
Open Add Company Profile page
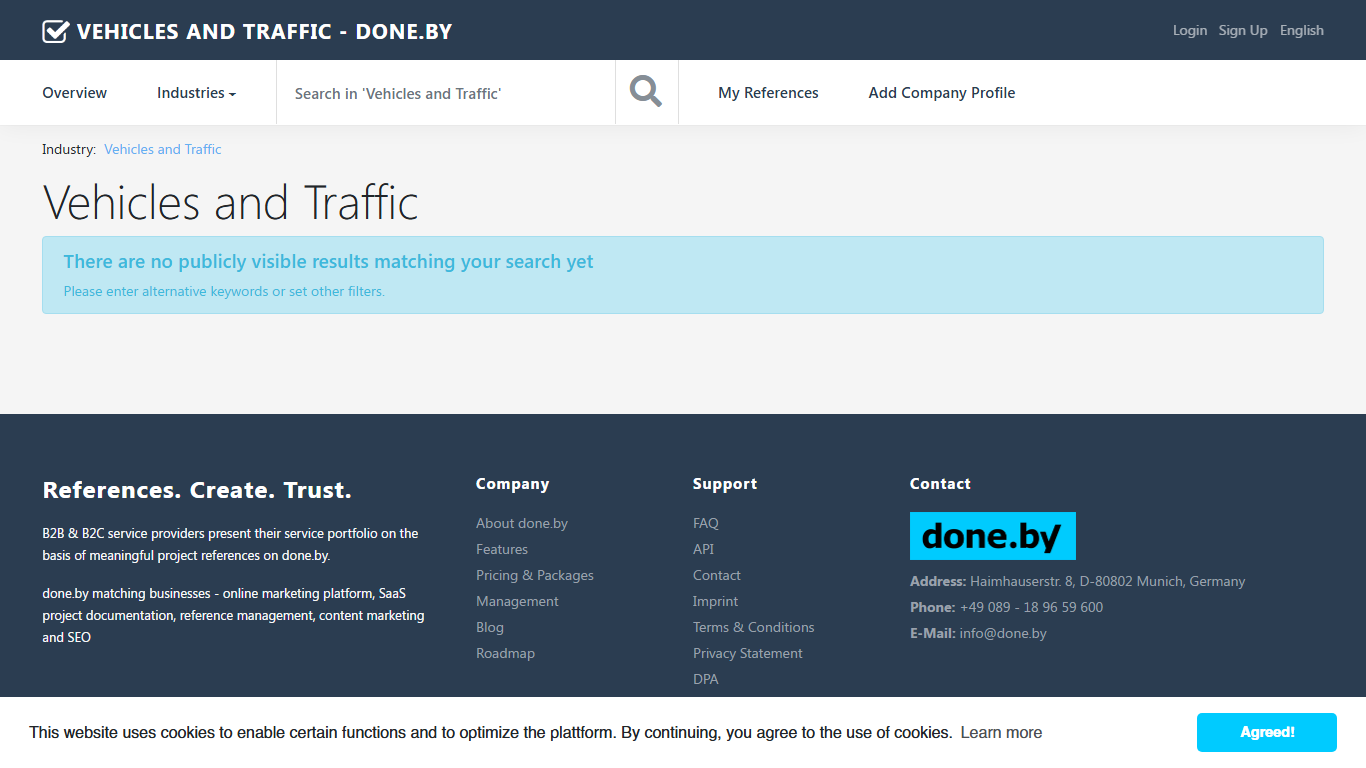point(941,93)
